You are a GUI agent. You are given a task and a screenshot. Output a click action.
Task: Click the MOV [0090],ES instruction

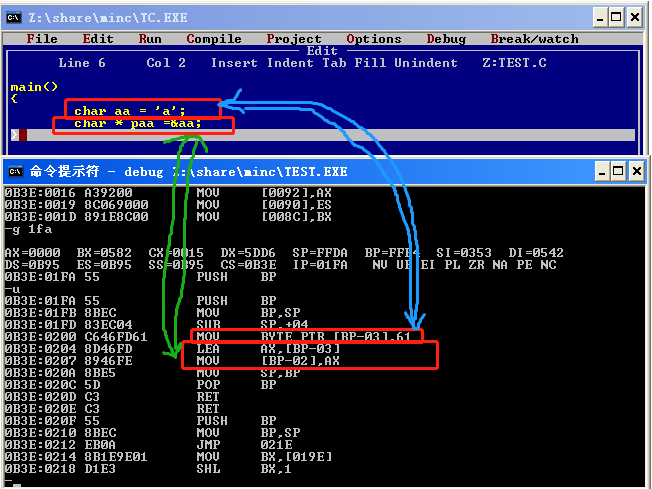pos(264,205)
